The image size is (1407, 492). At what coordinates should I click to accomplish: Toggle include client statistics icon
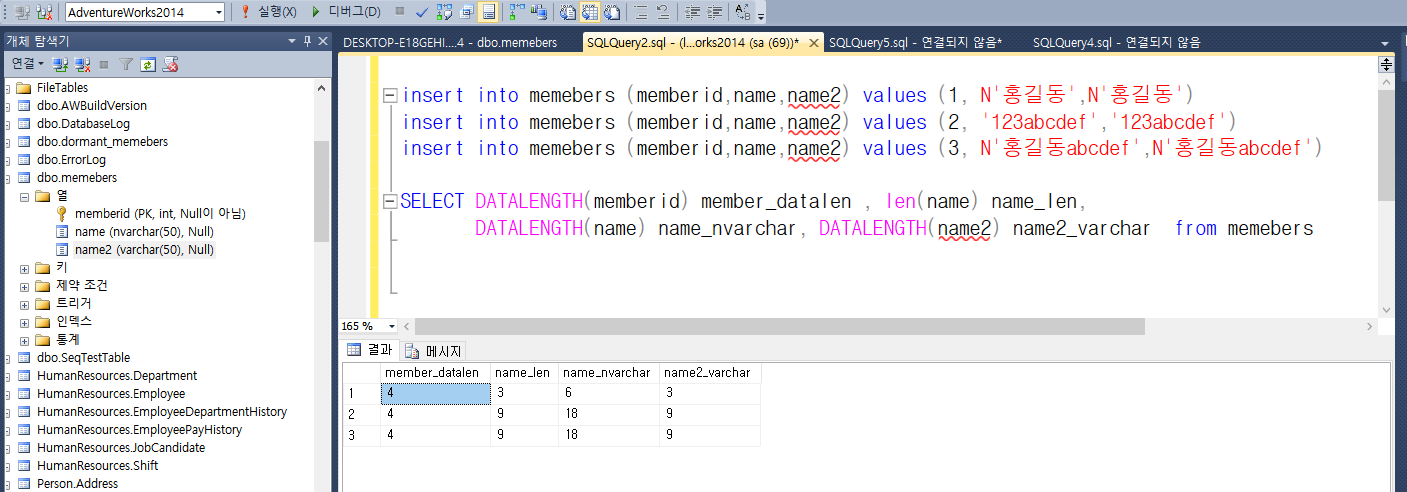coord(539,12)
